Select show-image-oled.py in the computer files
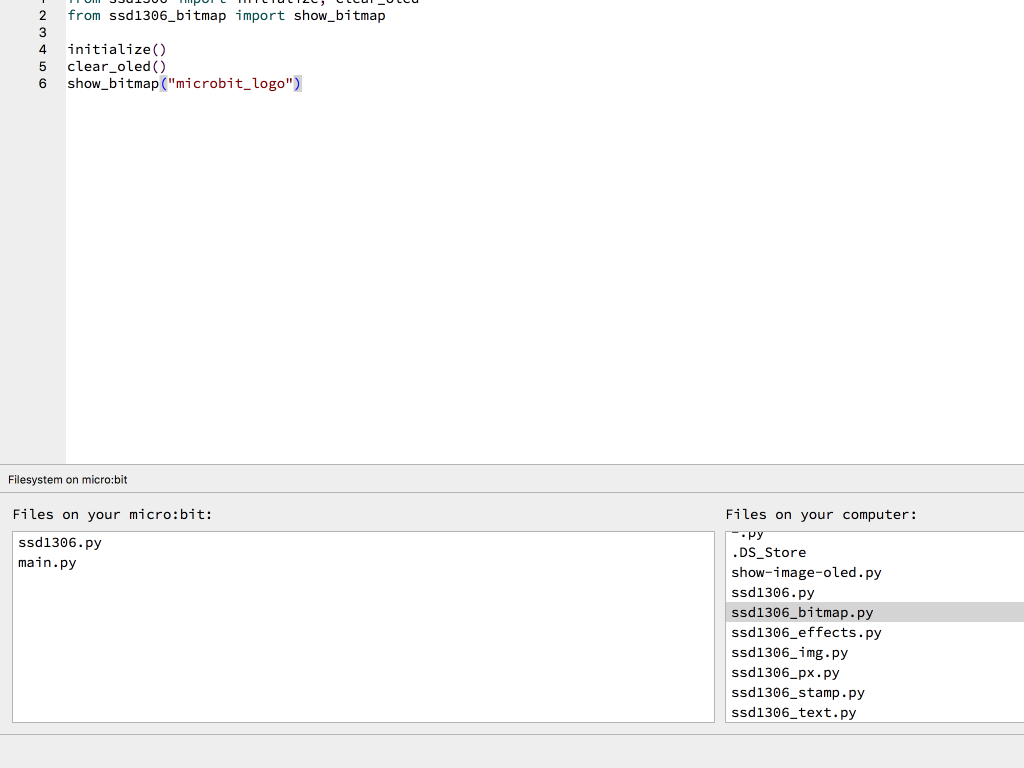The height and width of the screenshot is (768, 1024). 807,573
